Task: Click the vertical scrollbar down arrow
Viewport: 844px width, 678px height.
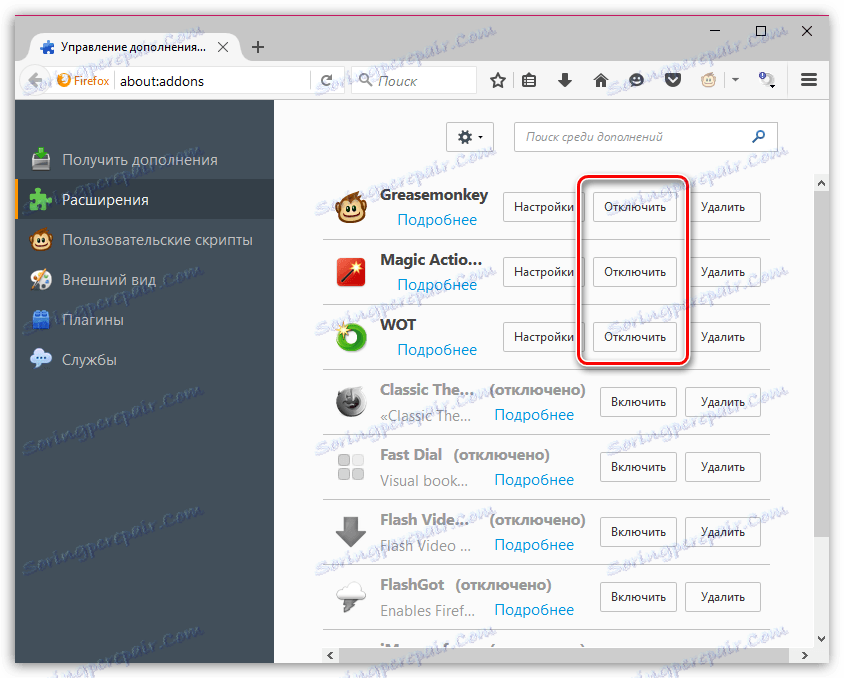Action: pyautogui.click(x=821, y=639)
